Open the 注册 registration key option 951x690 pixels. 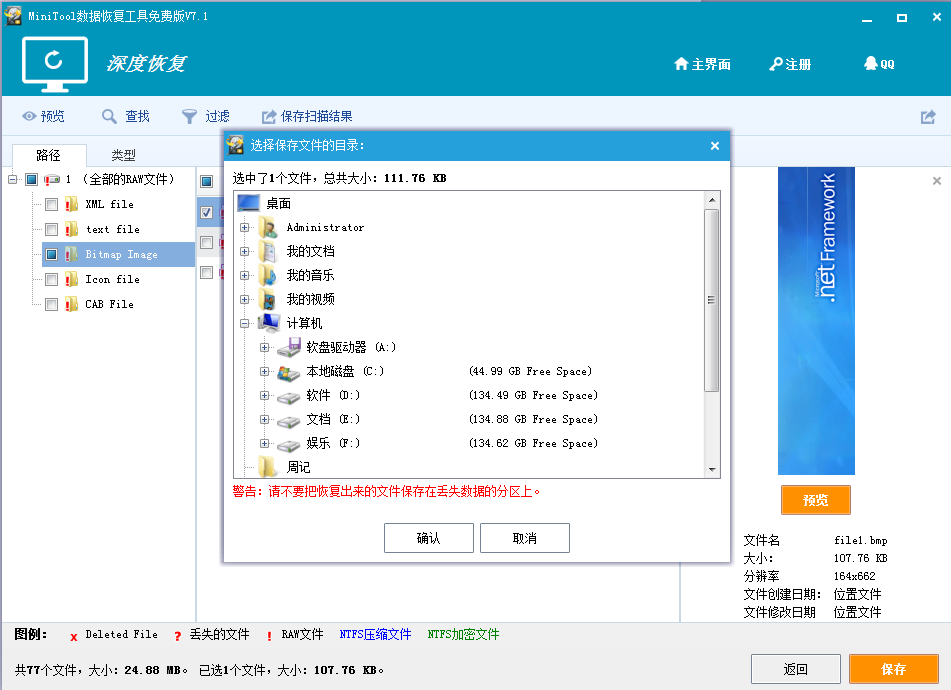pyautogui.click(x=790, y=64)
